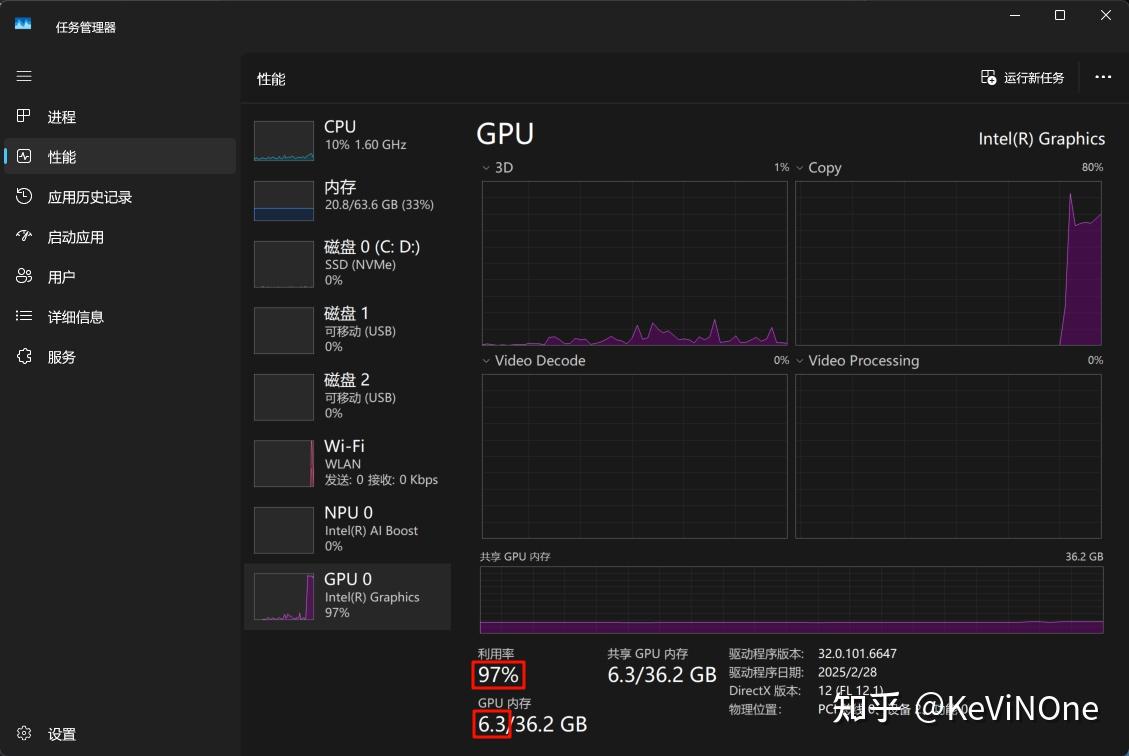View 详细信息 (Details) page
This screenshot has height=756, width=1129.
click(x=75, y=316)
